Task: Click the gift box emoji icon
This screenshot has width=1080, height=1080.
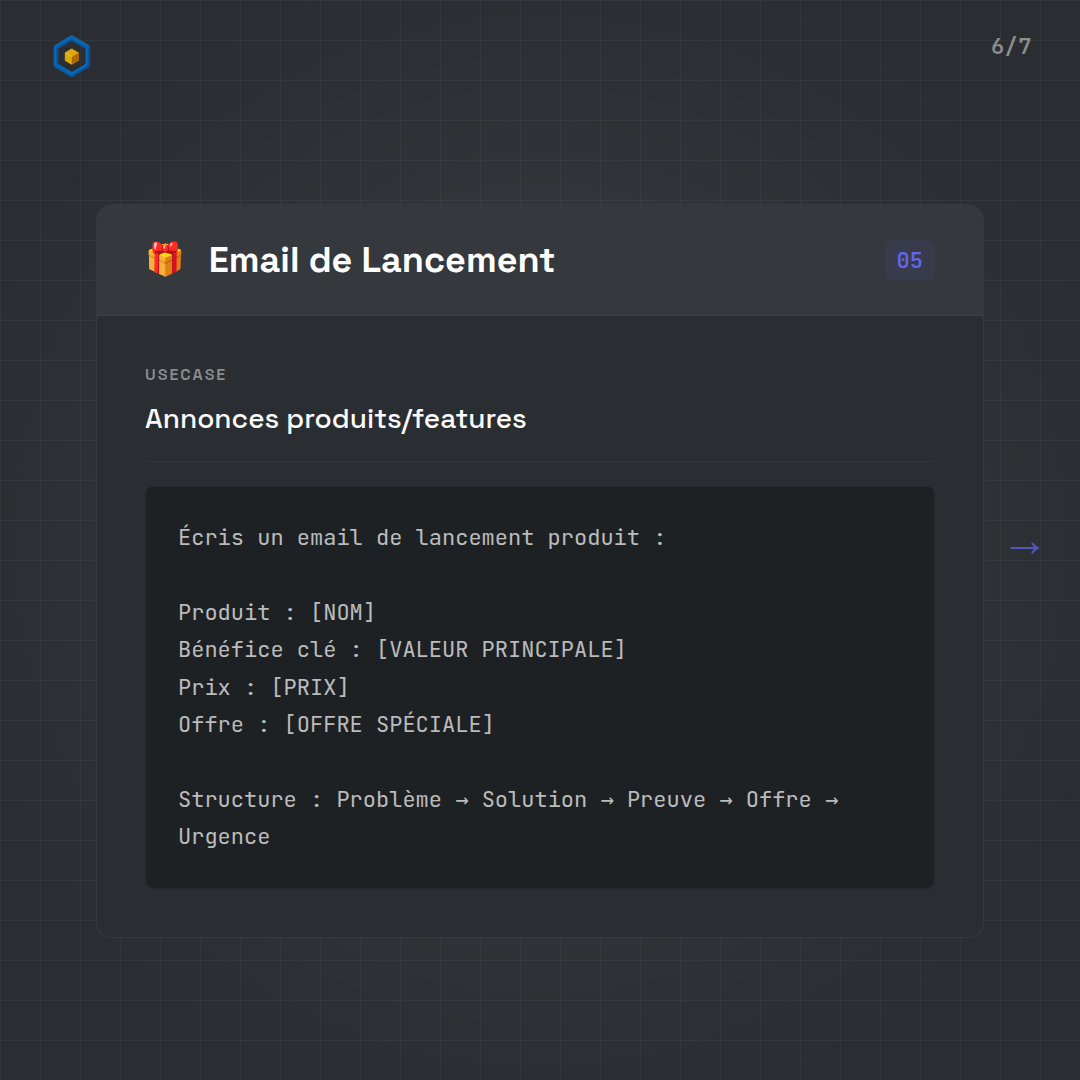Action: [x=165, y=260]
